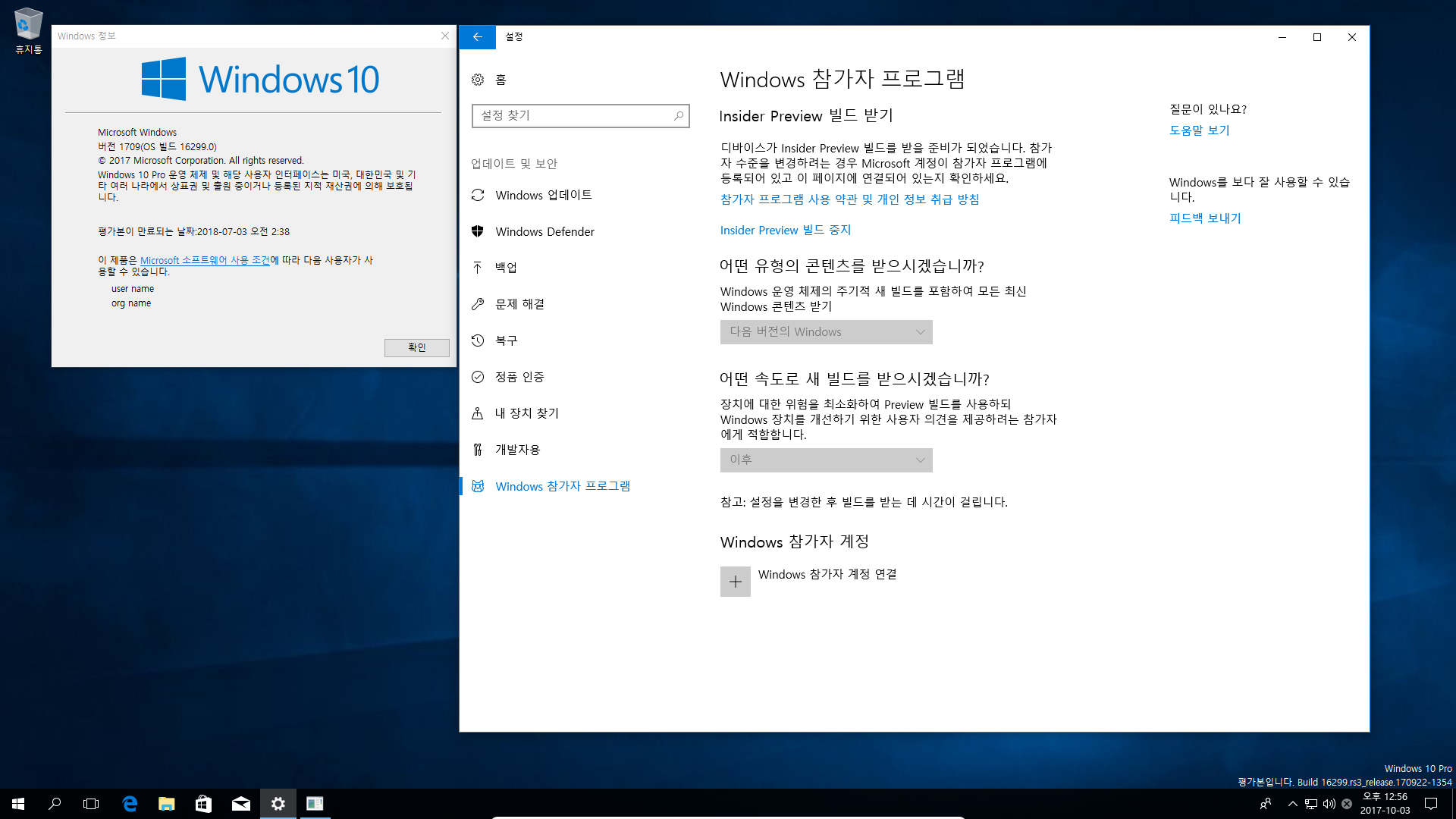Screen dimensions: 1456x819
Task: Open People icon in system tray
Action: pos(1265,804)
